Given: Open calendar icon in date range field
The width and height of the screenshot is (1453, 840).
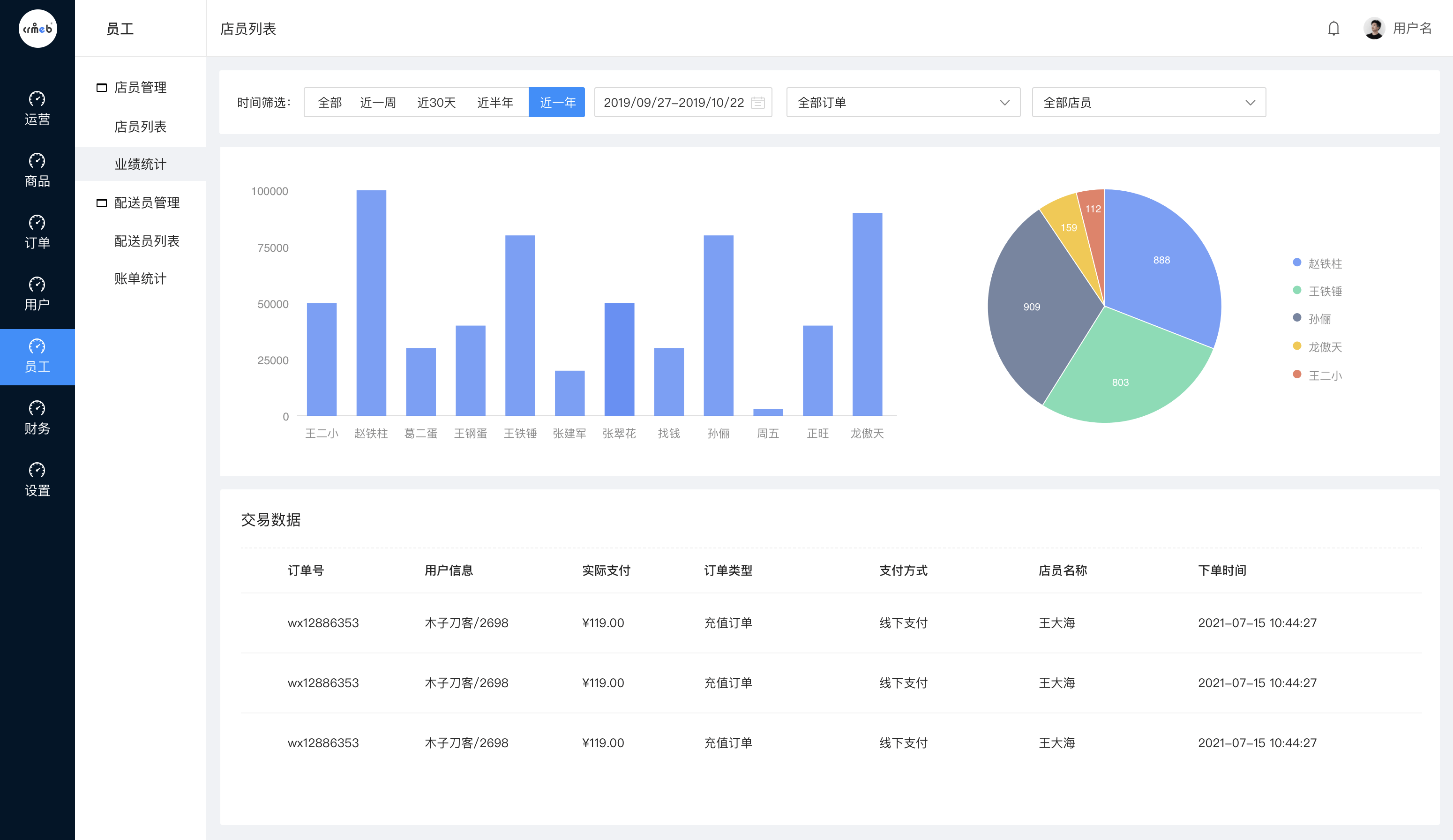Looking at the screenshot, I should (757, 103).
